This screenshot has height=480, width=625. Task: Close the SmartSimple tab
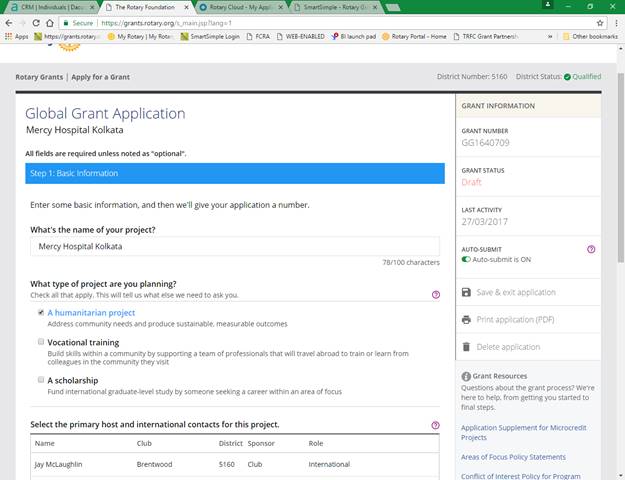click(x=375, y=7)
